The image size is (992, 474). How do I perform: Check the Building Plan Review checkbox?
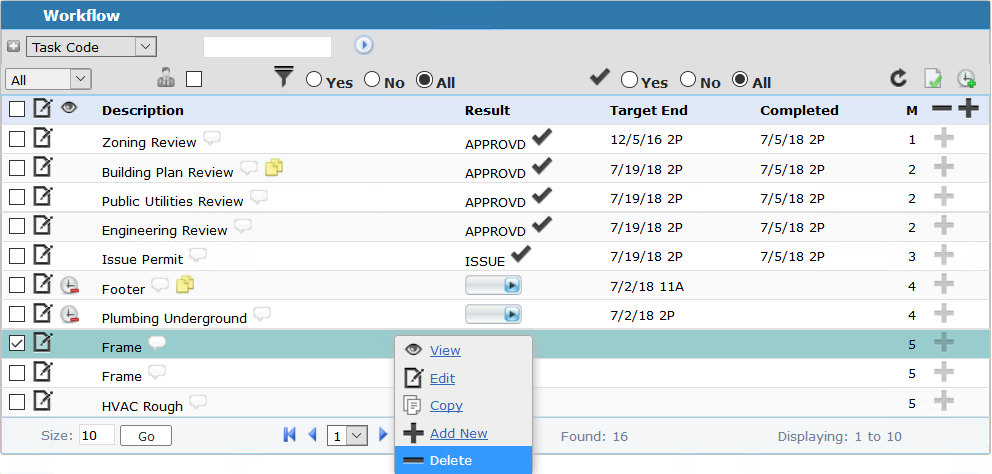coord(17,169)
